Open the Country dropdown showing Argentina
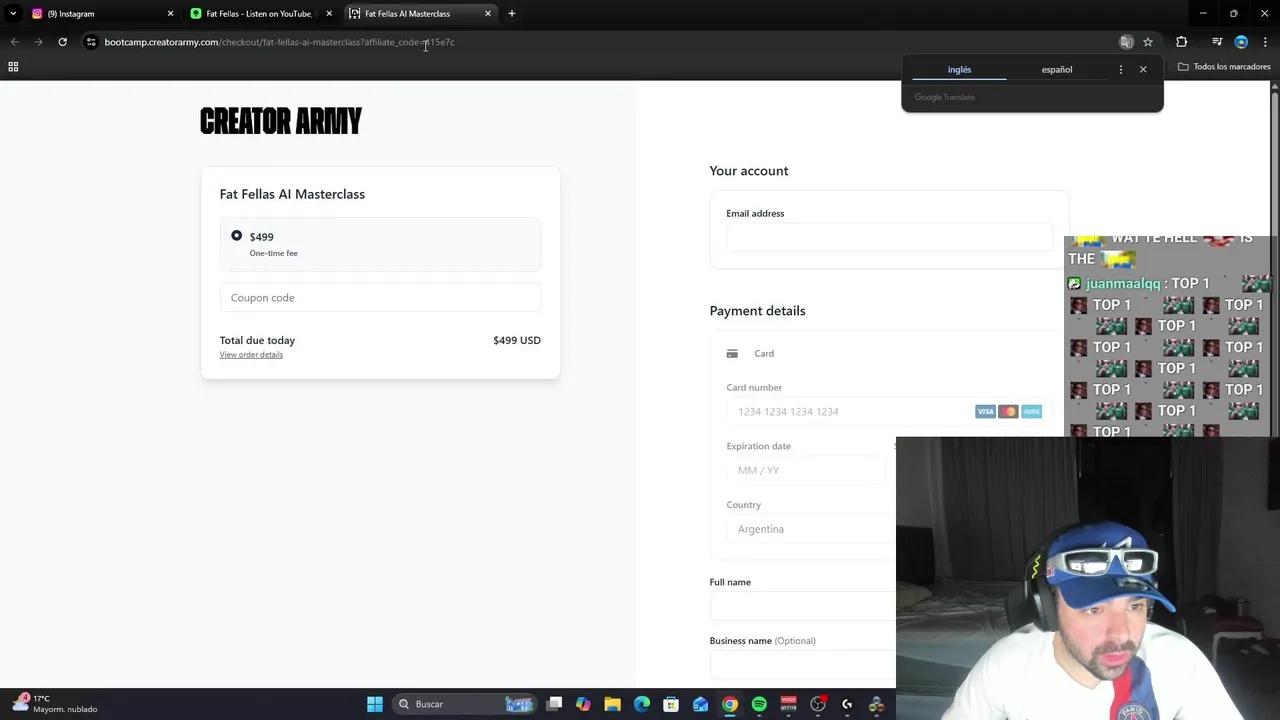1280x720 pixels. coord(811,529)
